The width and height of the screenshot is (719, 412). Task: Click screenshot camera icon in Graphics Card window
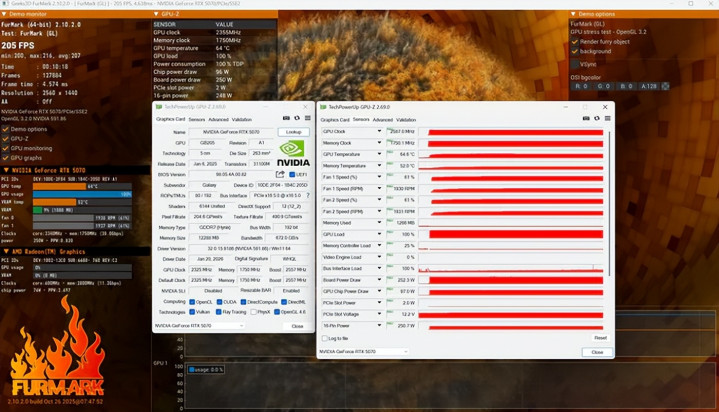(286, 118)
